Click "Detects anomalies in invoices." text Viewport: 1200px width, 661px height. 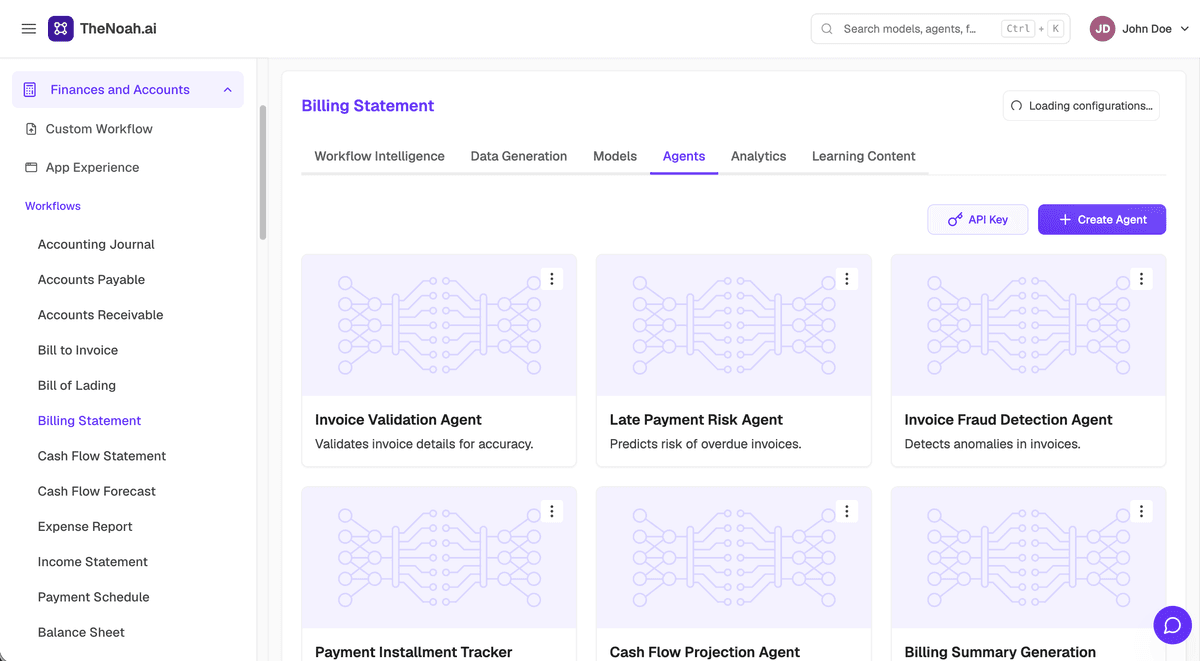pyautogui.click(x=992, y=444)
